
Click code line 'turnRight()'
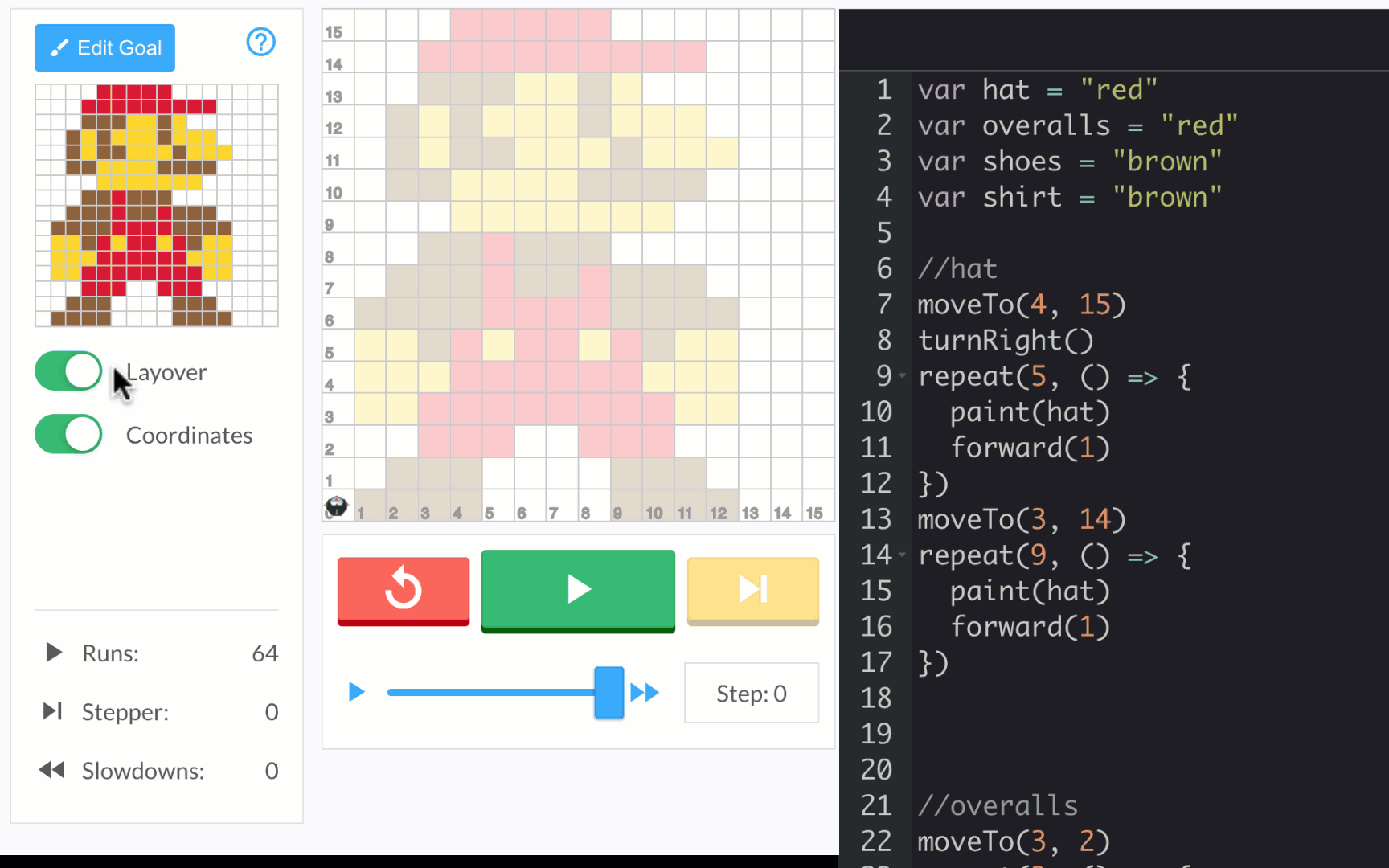coord(1006,341)
